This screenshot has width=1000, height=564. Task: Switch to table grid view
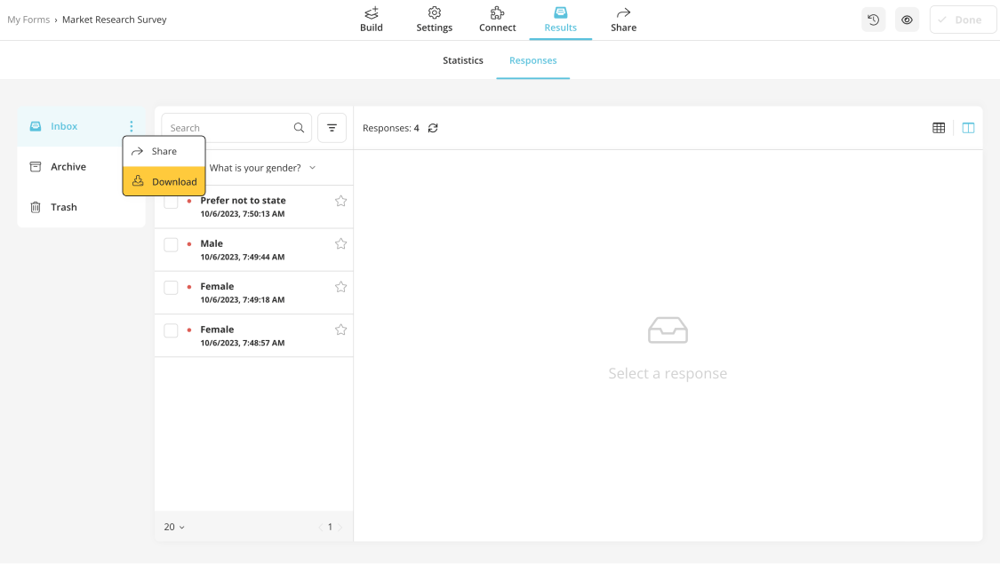[938, 128]
